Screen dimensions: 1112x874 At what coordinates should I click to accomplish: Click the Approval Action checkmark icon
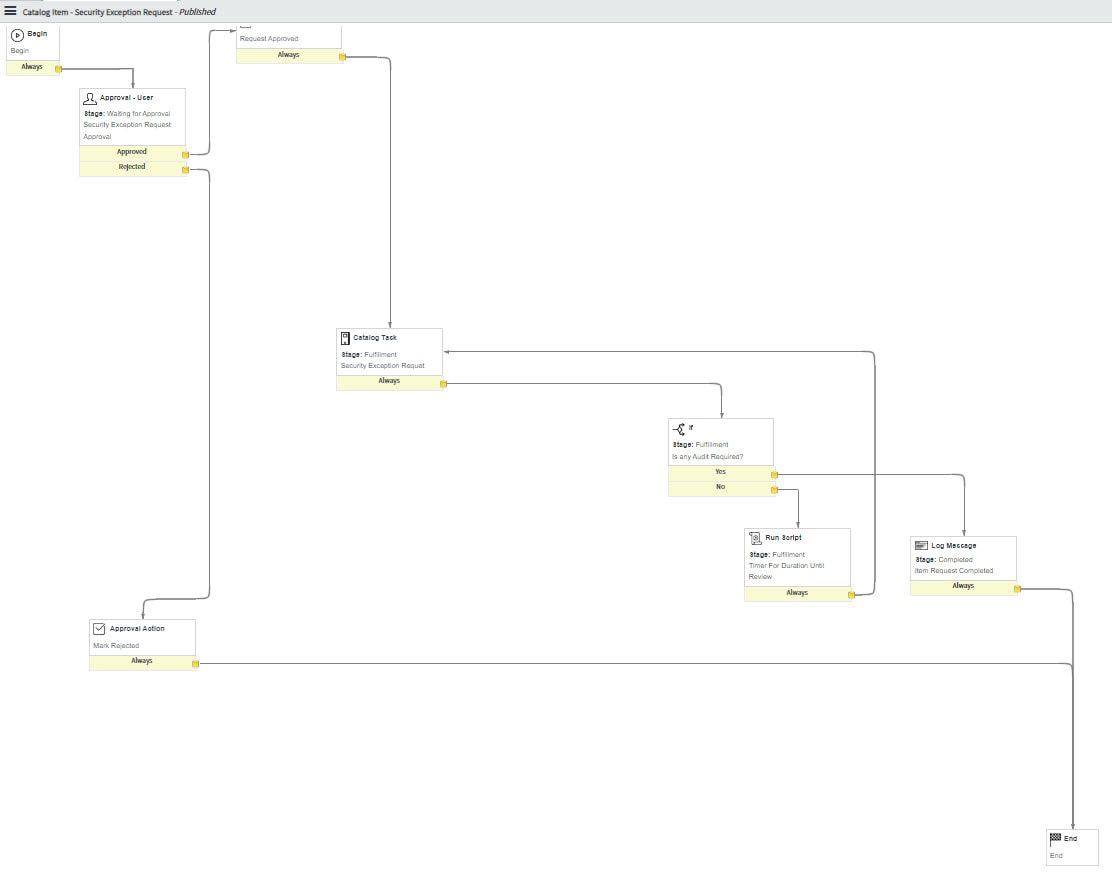99,628
